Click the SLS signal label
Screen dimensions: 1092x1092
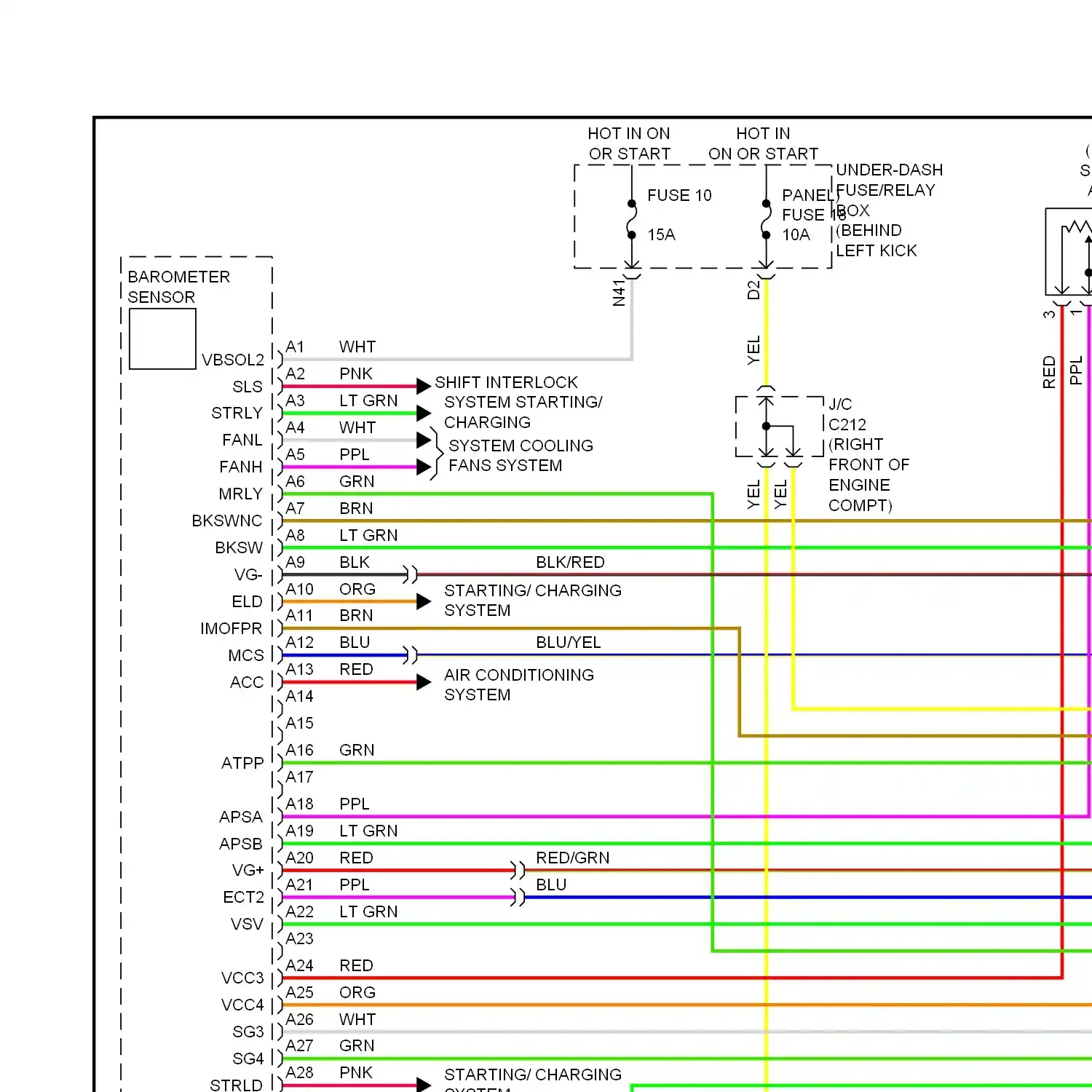[x=248, y=387]
